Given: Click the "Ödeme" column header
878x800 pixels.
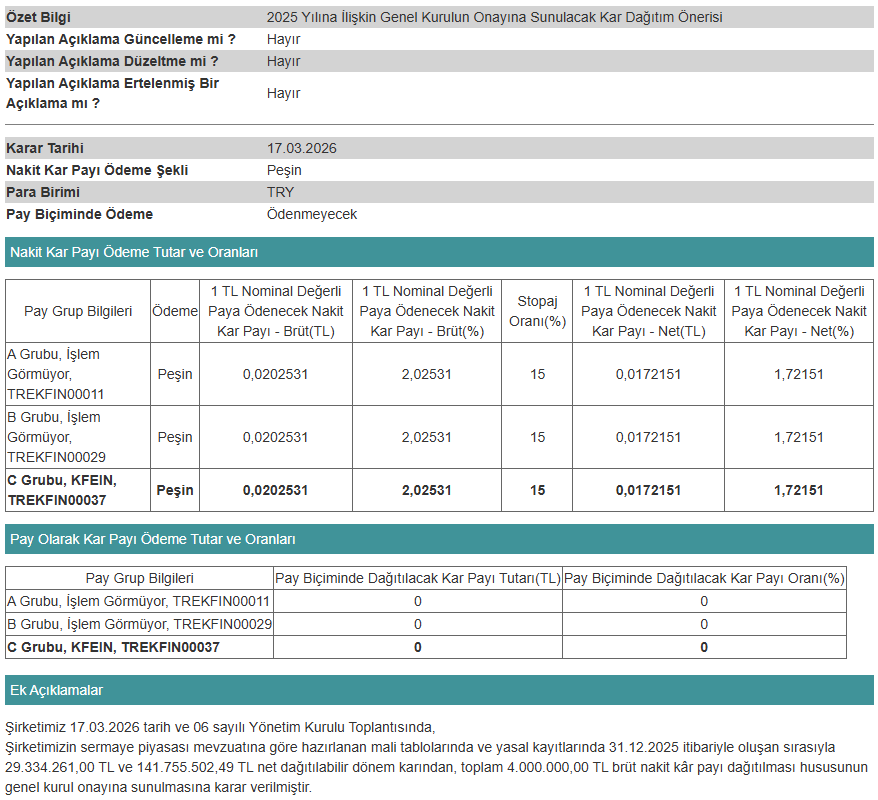Looking at the screenshot, I should 175,311.
